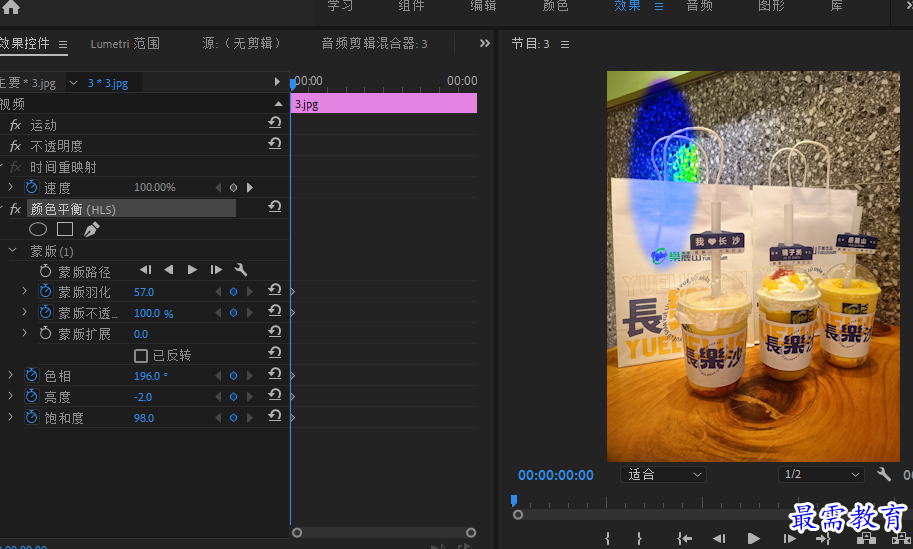This screenshot has height=549, width=913.
Task: Expand the 蒙版羽化 property
Action: tap(24, 291)
